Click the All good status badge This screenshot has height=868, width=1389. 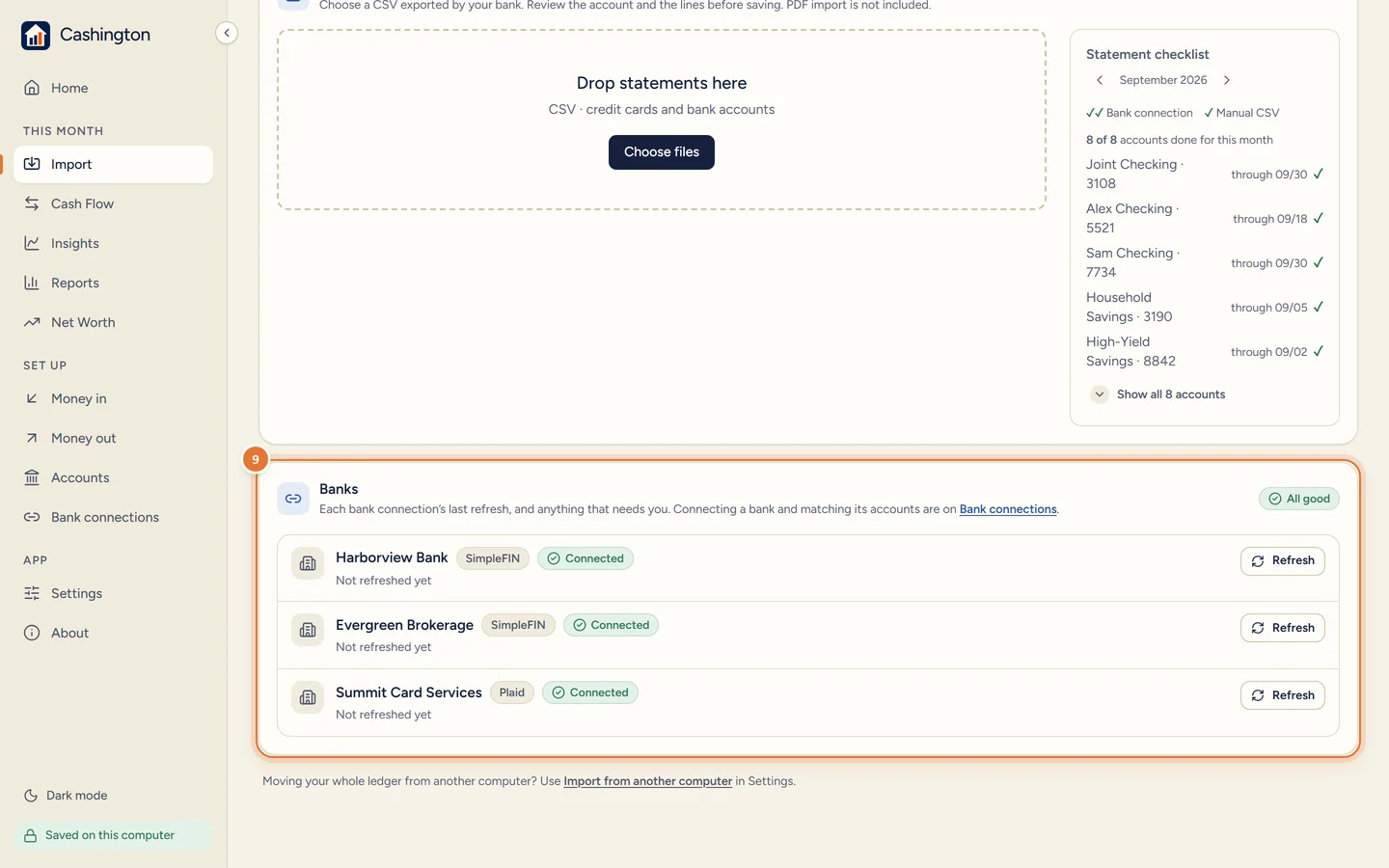(1299, 499)
